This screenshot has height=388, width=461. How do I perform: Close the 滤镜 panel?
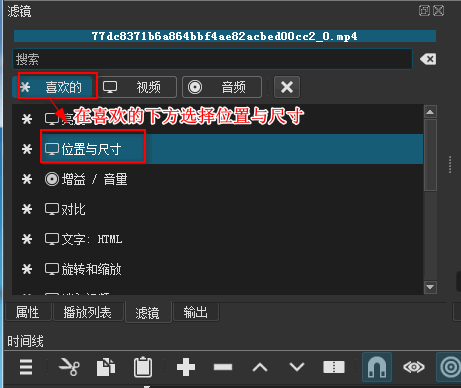pyautogui.click(x=438, y=11)
